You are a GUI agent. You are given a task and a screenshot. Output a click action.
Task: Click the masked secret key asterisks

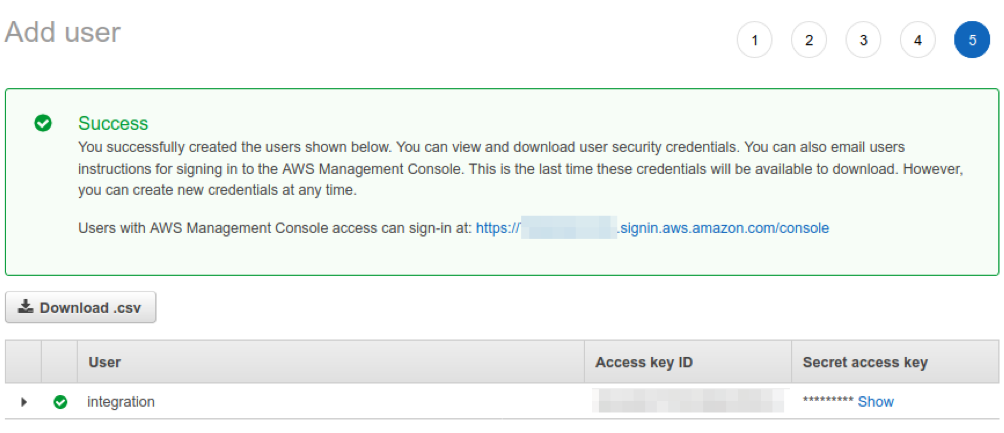click(x=828, y=402)
